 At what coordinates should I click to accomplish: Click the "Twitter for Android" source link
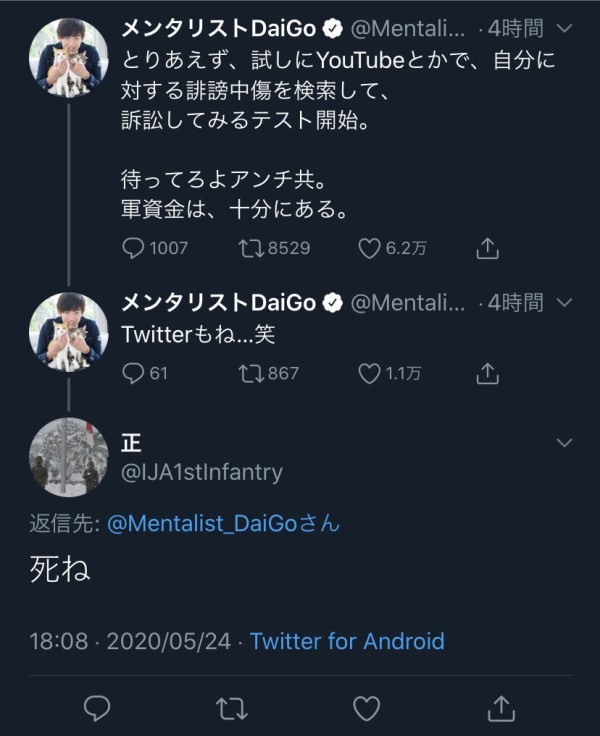(x=347, y=641)
